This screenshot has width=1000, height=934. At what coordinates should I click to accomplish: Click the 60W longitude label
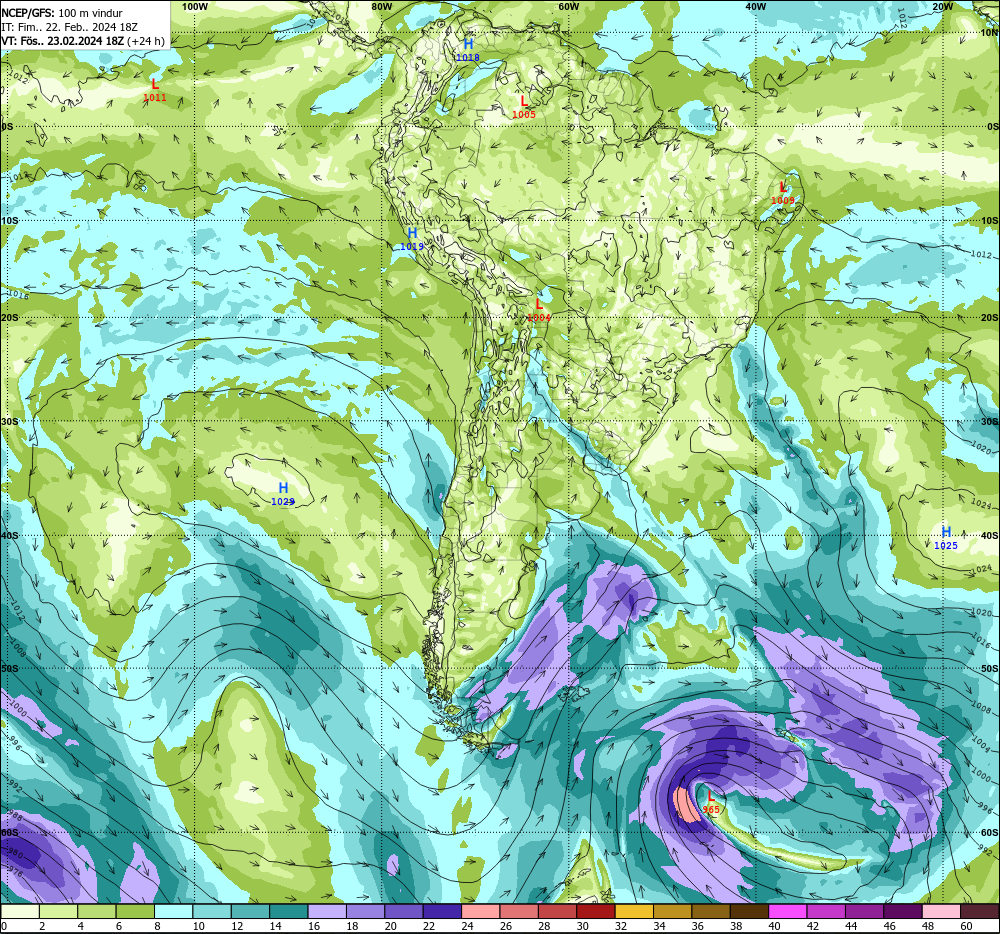(x=568, y=6)
